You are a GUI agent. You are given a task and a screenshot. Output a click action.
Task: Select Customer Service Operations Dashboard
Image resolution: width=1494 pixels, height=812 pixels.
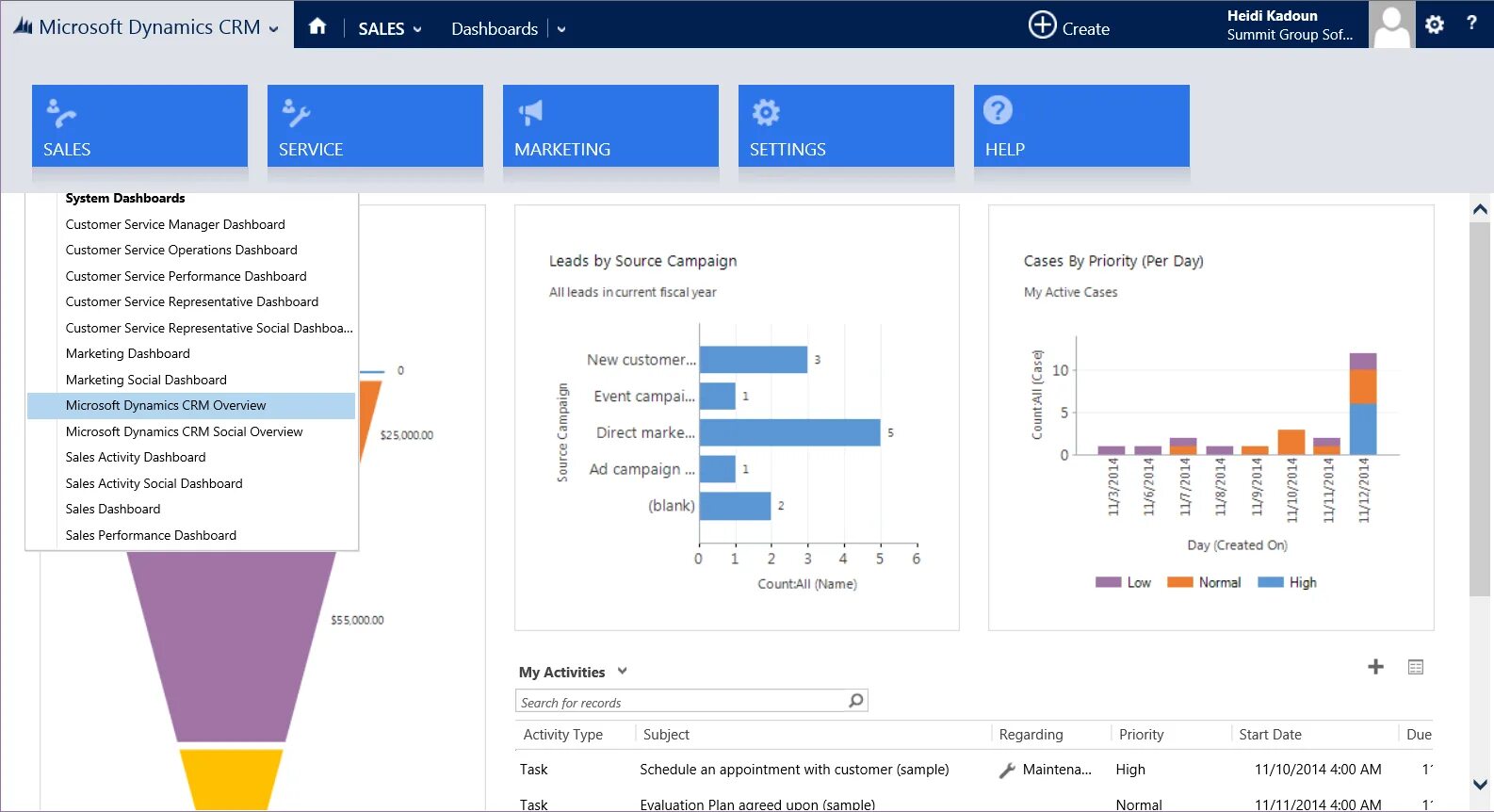coord(181,250)
